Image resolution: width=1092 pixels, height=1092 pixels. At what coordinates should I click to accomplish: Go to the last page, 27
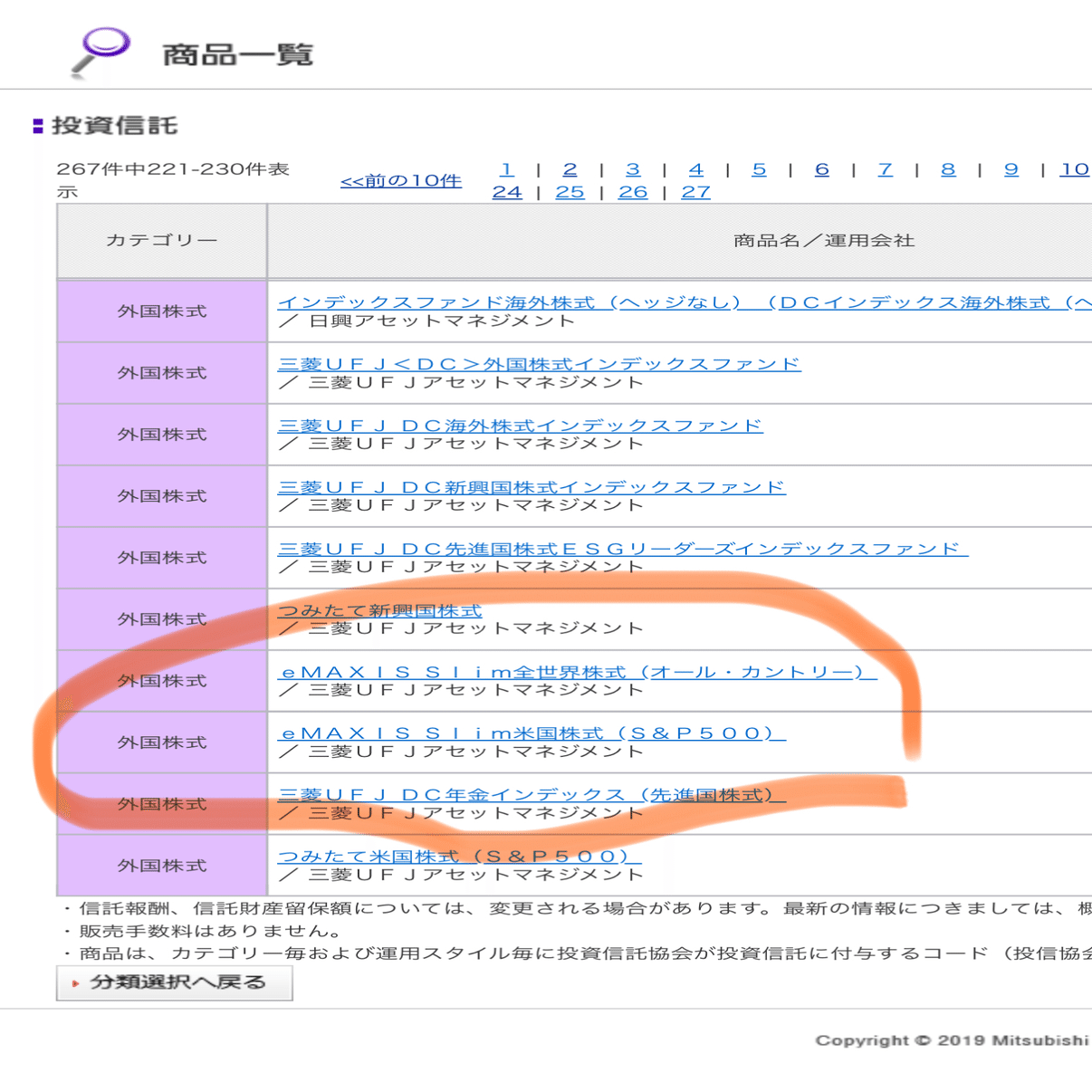[x=695, y=191]
